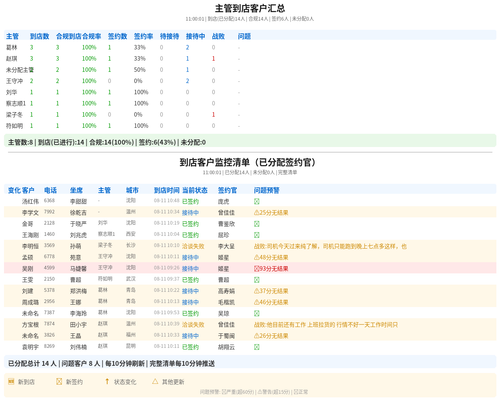Click customer name 吴刚 in red row

coord(28,269)
